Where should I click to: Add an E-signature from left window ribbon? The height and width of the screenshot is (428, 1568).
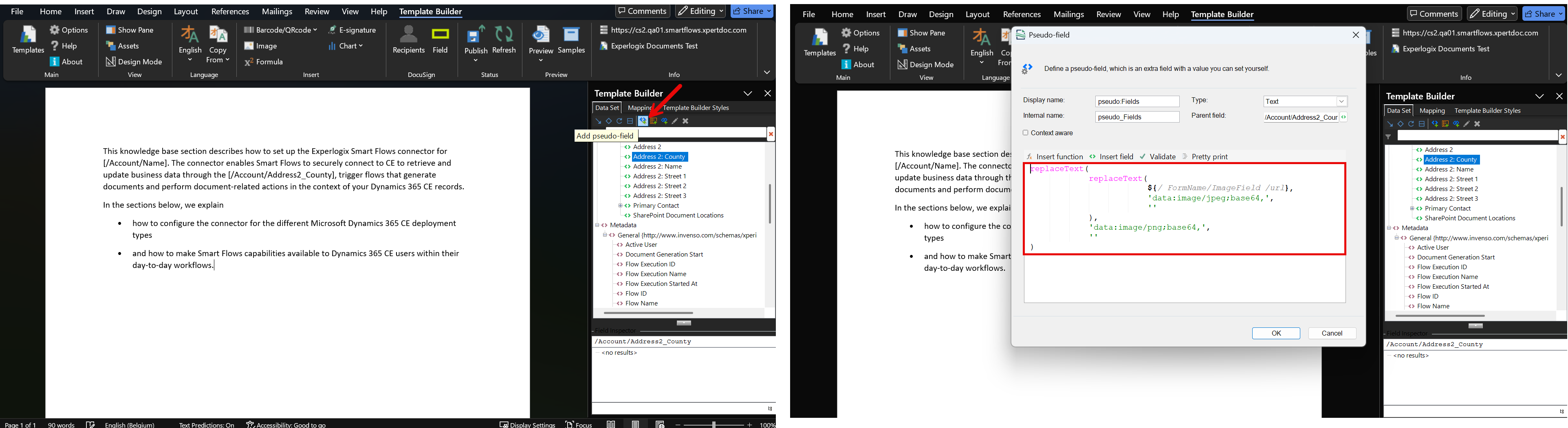352,30
